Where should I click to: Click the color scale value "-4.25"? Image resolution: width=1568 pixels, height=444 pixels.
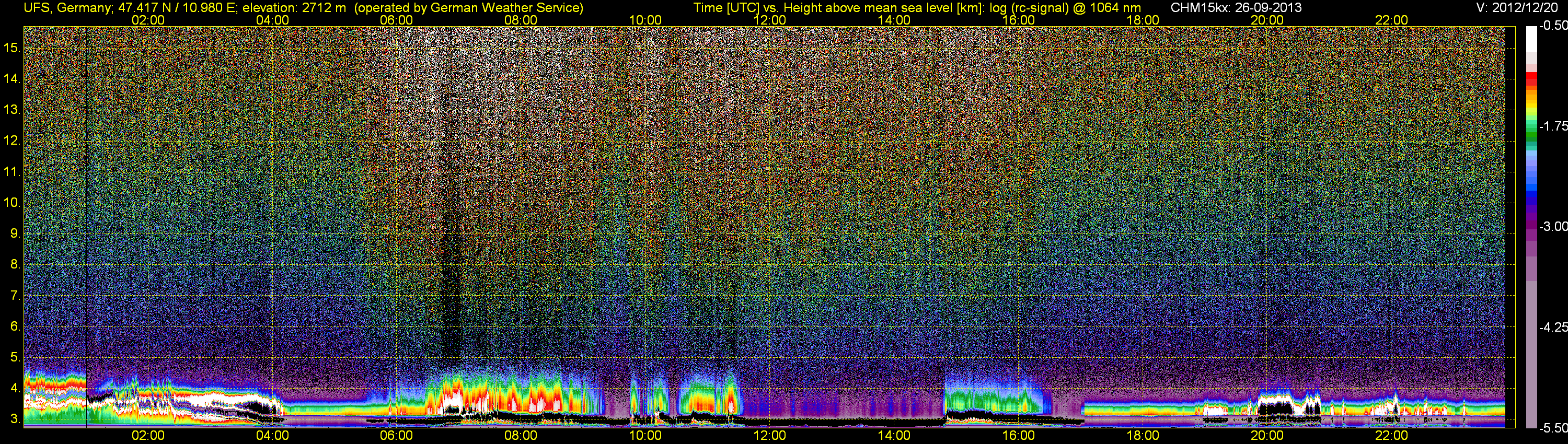1553,327
